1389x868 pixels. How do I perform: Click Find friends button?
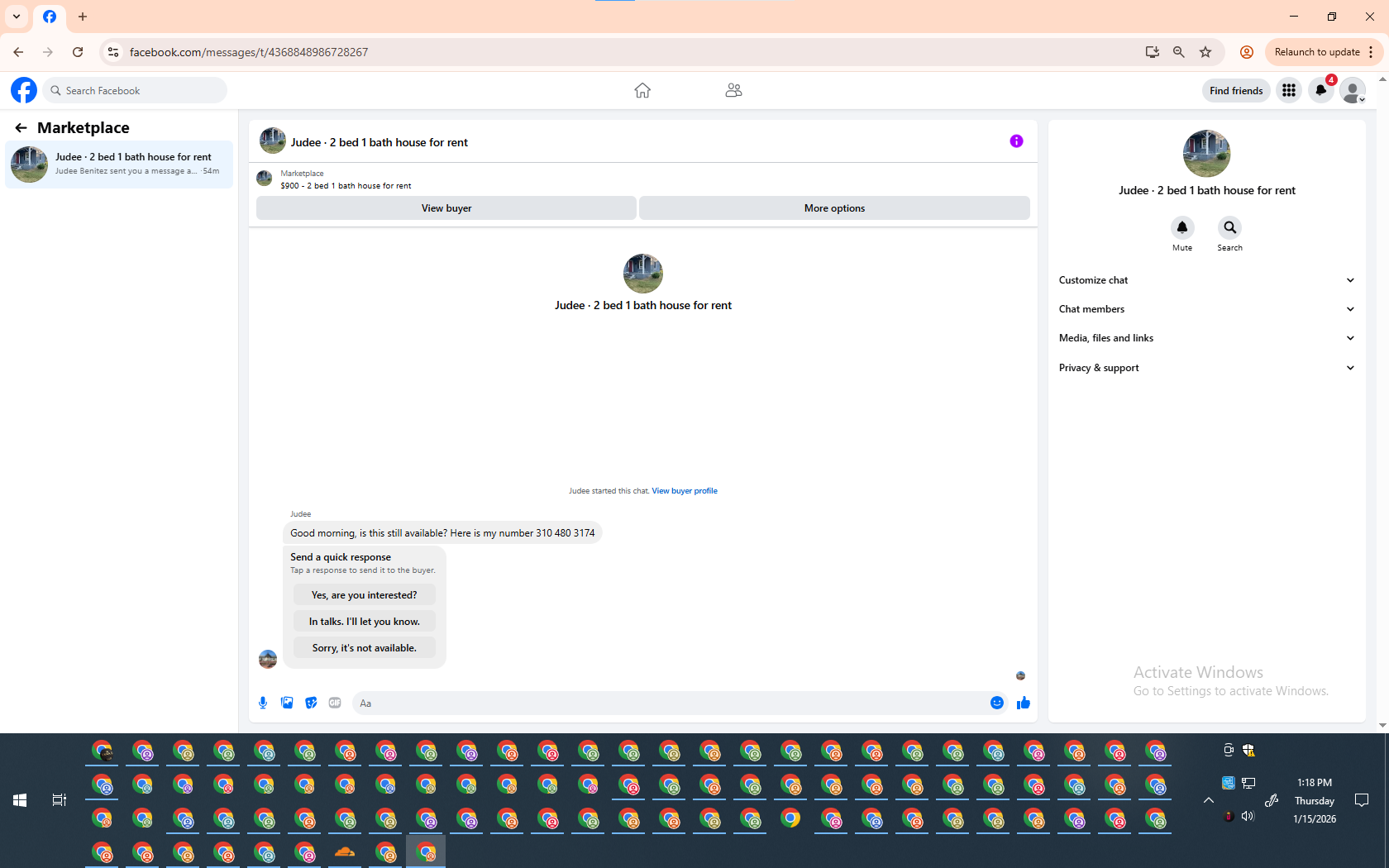[x=1236, y=90]
